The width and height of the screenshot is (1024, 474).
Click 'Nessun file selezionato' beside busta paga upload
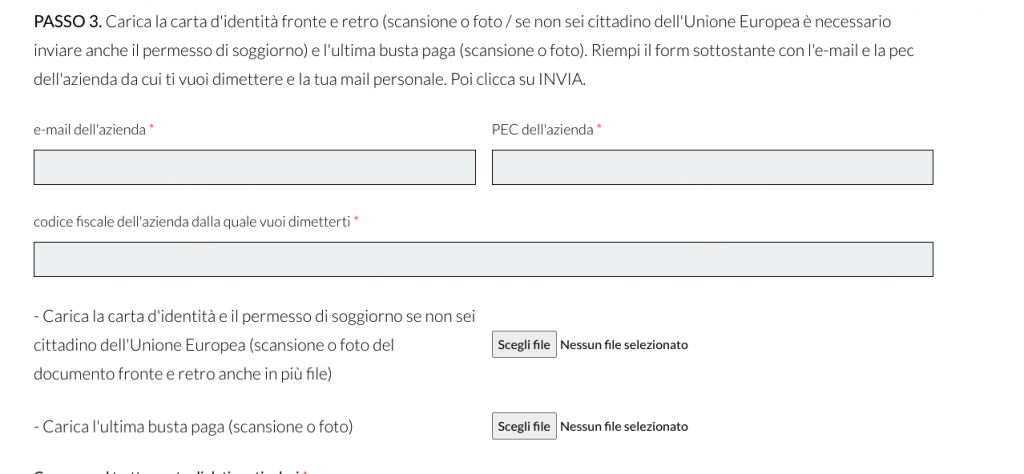624,427
